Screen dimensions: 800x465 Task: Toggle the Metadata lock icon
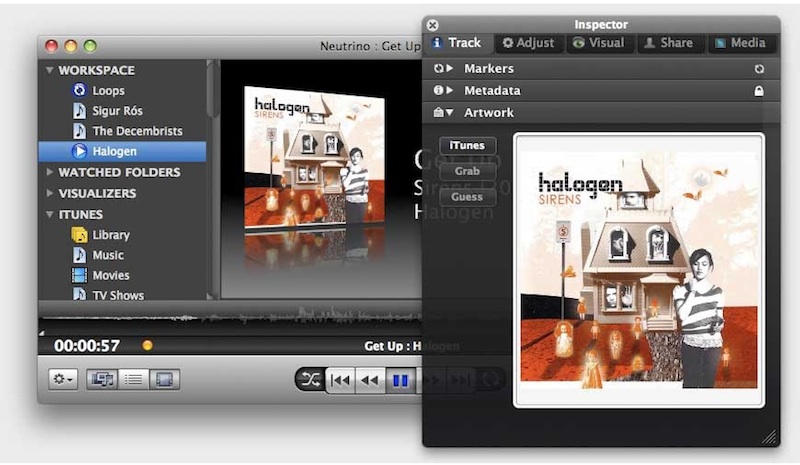tap(759, 91)
